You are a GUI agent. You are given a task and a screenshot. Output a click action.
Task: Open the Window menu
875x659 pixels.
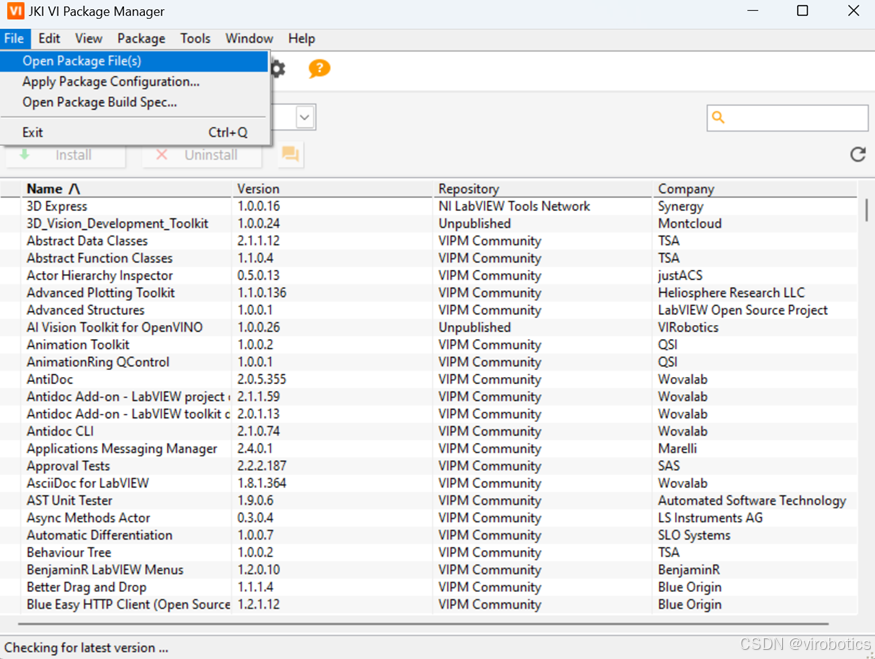pos(249,39)
